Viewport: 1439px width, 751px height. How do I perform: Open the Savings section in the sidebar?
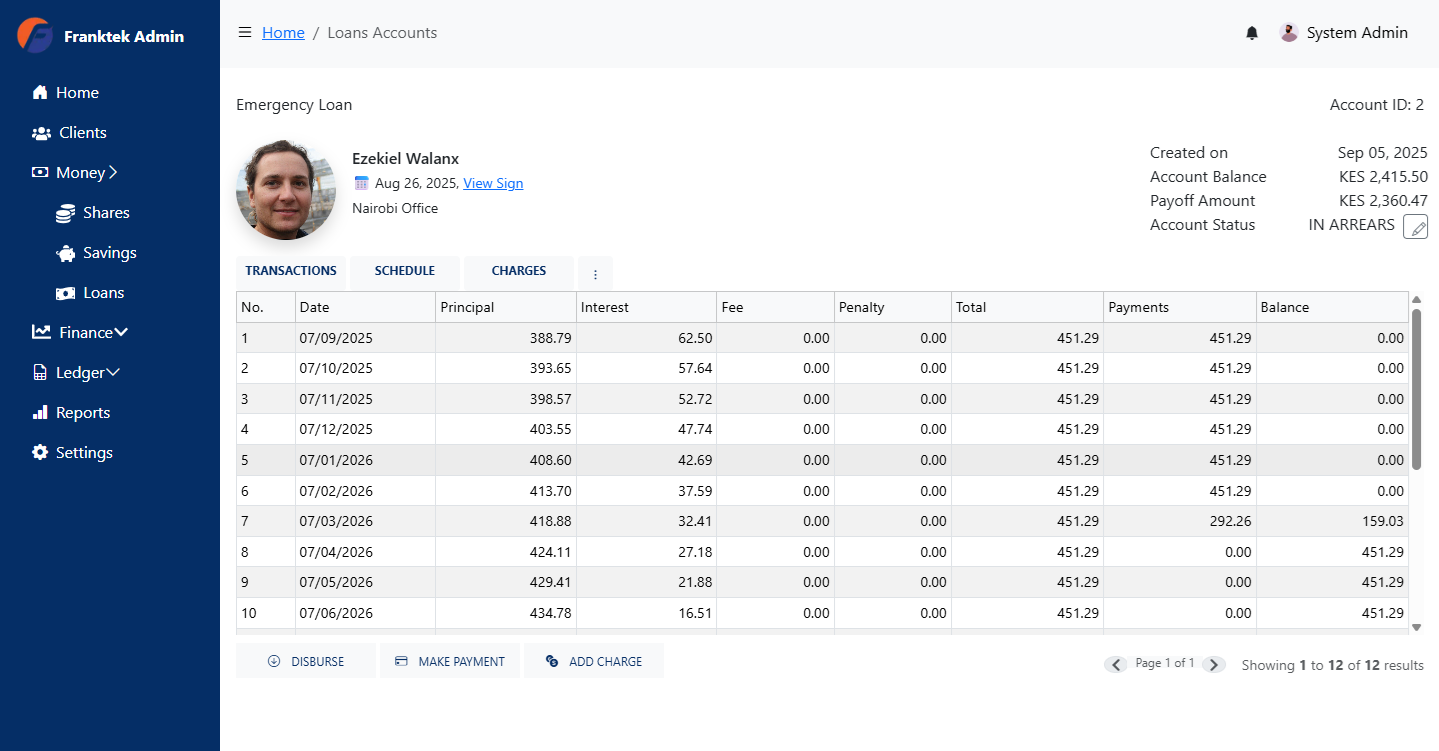pyautogui.click(x=109, y=252)
